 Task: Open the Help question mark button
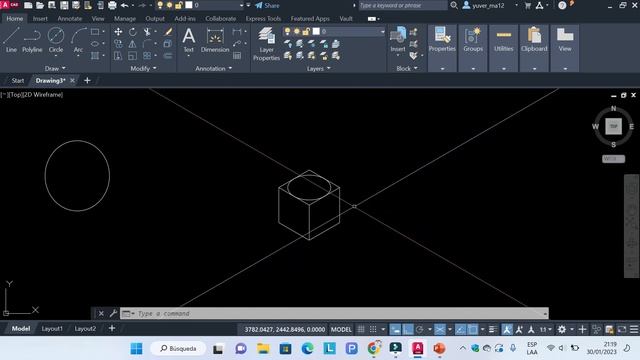[x=562, y=5]
